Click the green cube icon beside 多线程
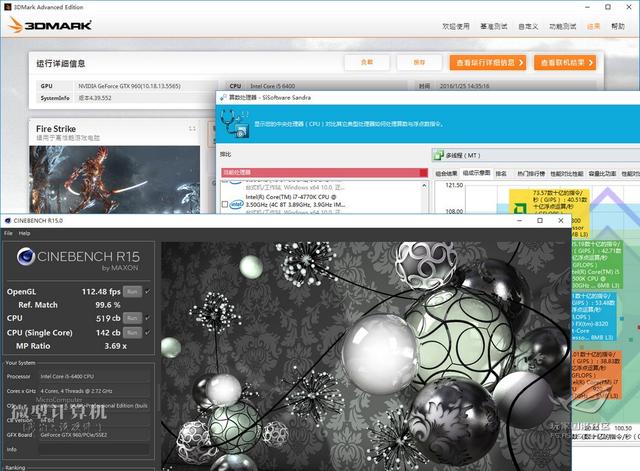640x471 pixels. point(439,155)
